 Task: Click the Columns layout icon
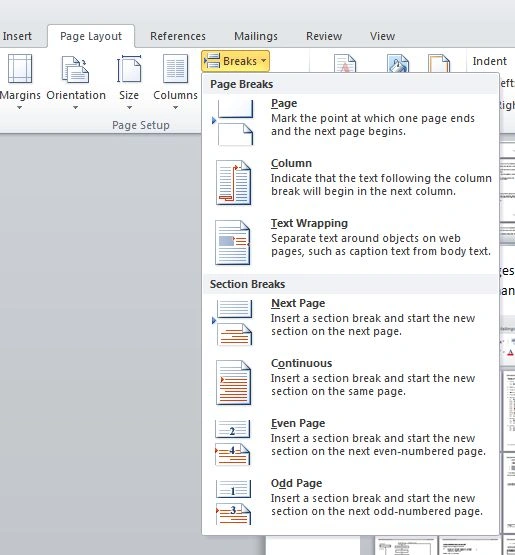tap(175, 69)
